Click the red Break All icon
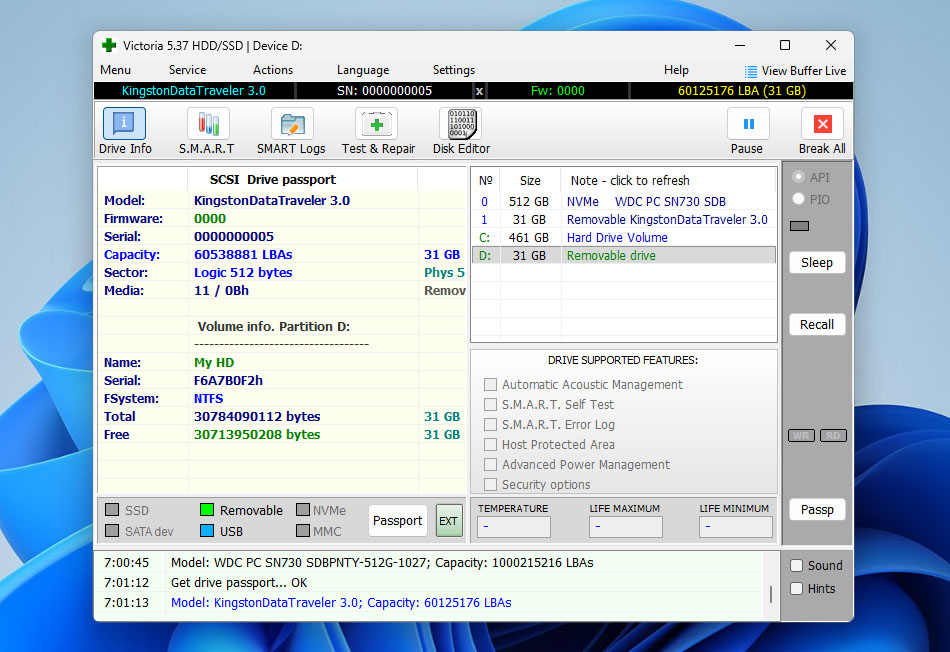The width and height of the screenshot is (950, 652). coord(822,124)
